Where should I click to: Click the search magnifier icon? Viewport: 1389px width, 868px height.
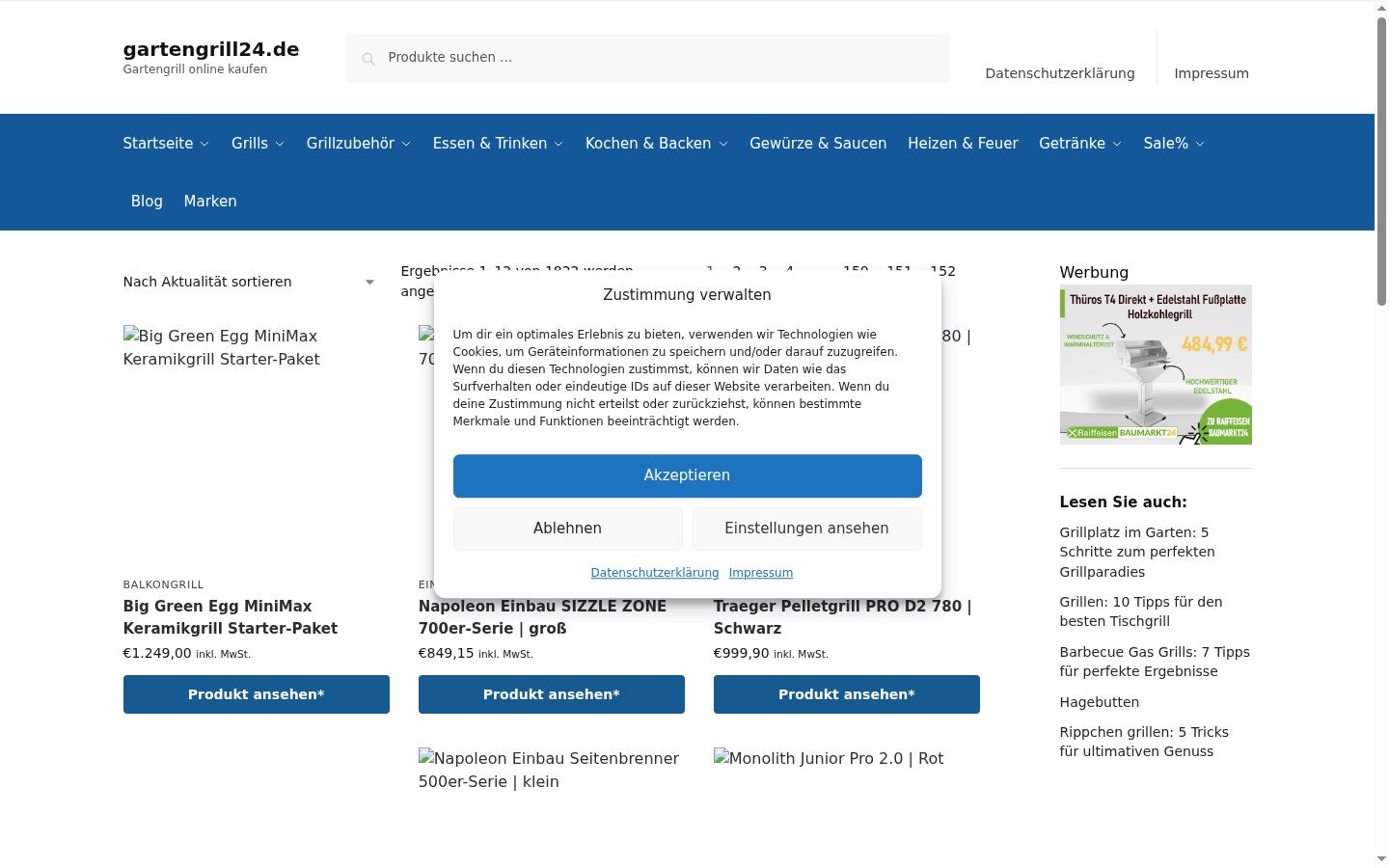click(368, 59)
